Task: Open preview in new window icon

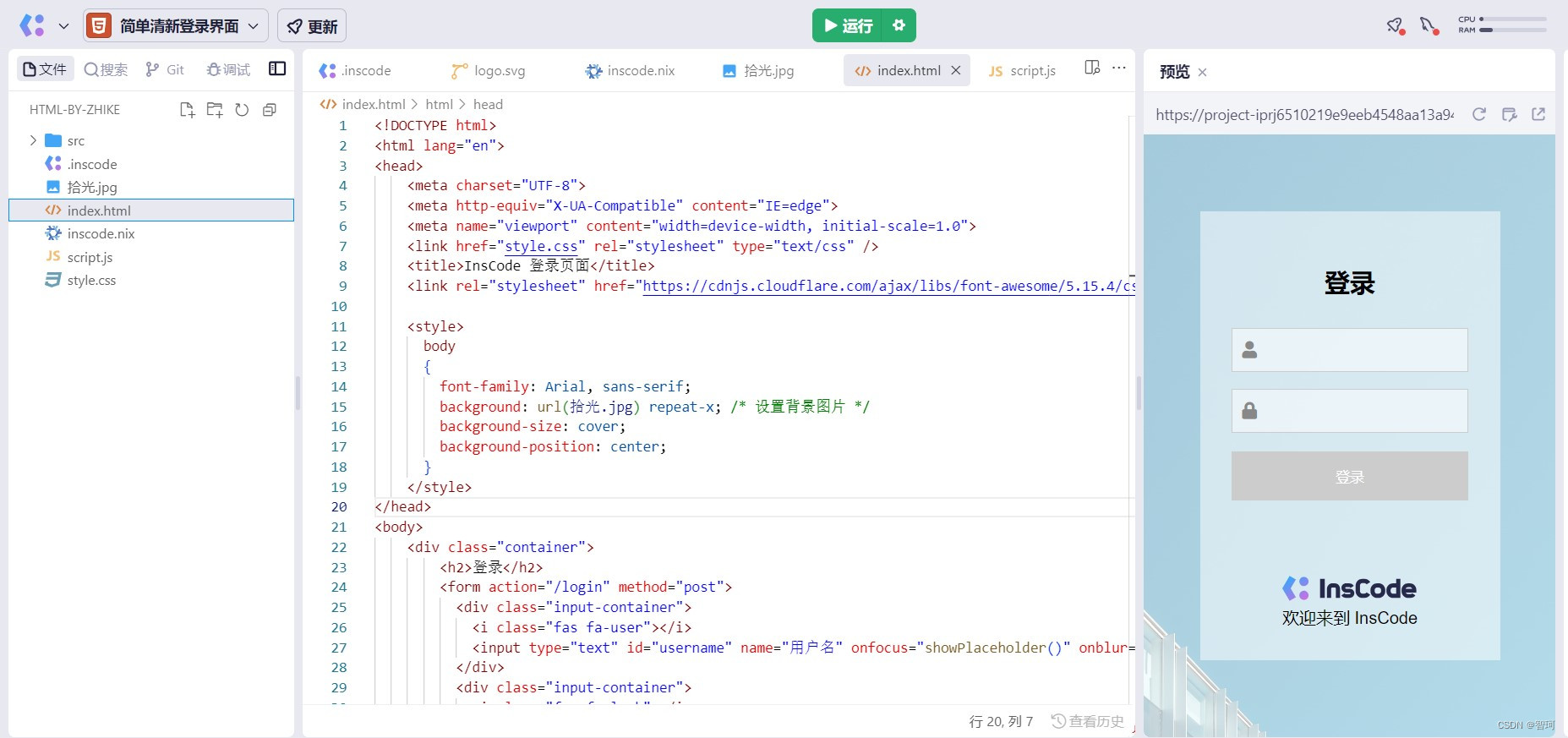Action: click(x=1538, y=114)
